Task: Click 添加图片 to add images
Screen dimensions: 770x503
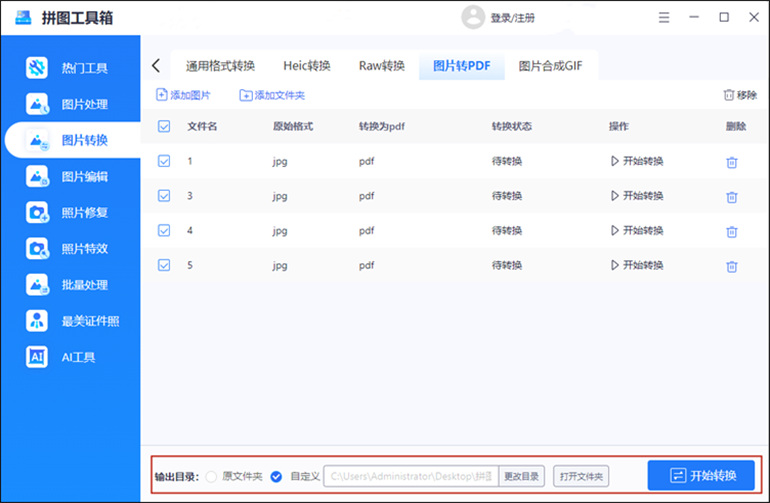Action: pyautogui.click(x=183, y=95)
